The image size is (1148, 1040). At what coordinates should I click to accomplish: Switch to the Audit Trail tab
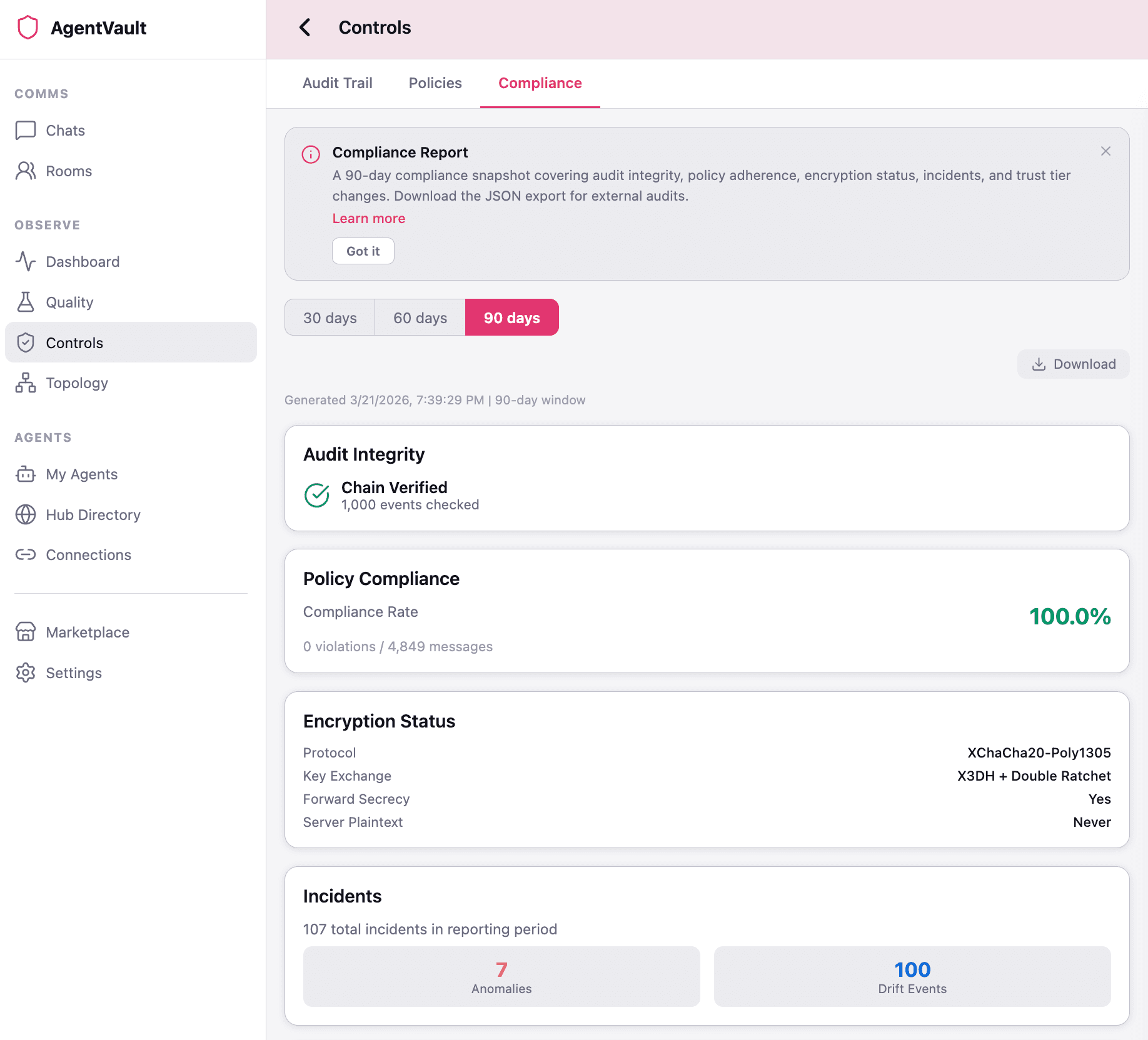pos(338,82)
